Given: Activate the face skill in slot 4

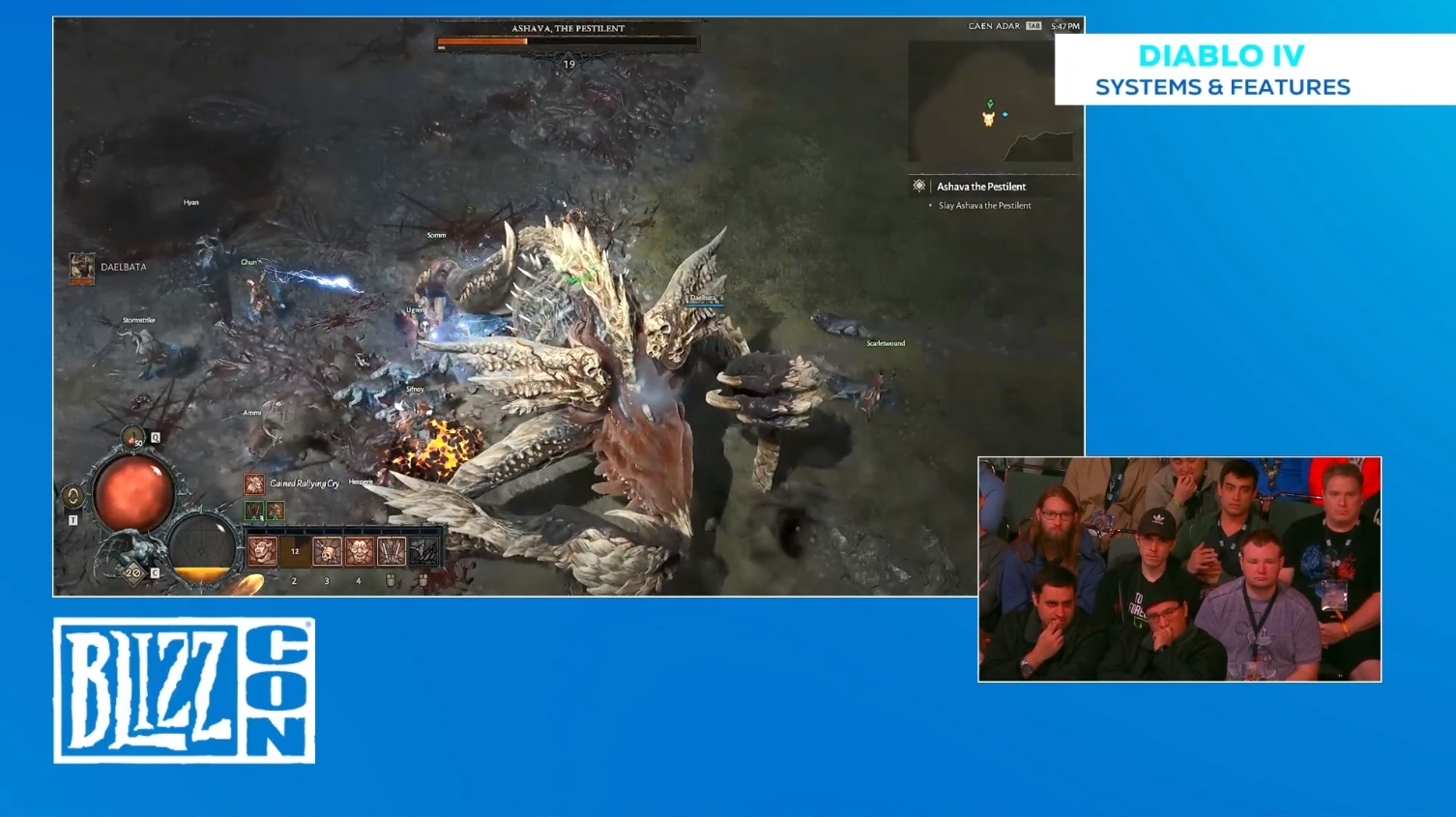Looking at the screenshot, I should 359,551.
